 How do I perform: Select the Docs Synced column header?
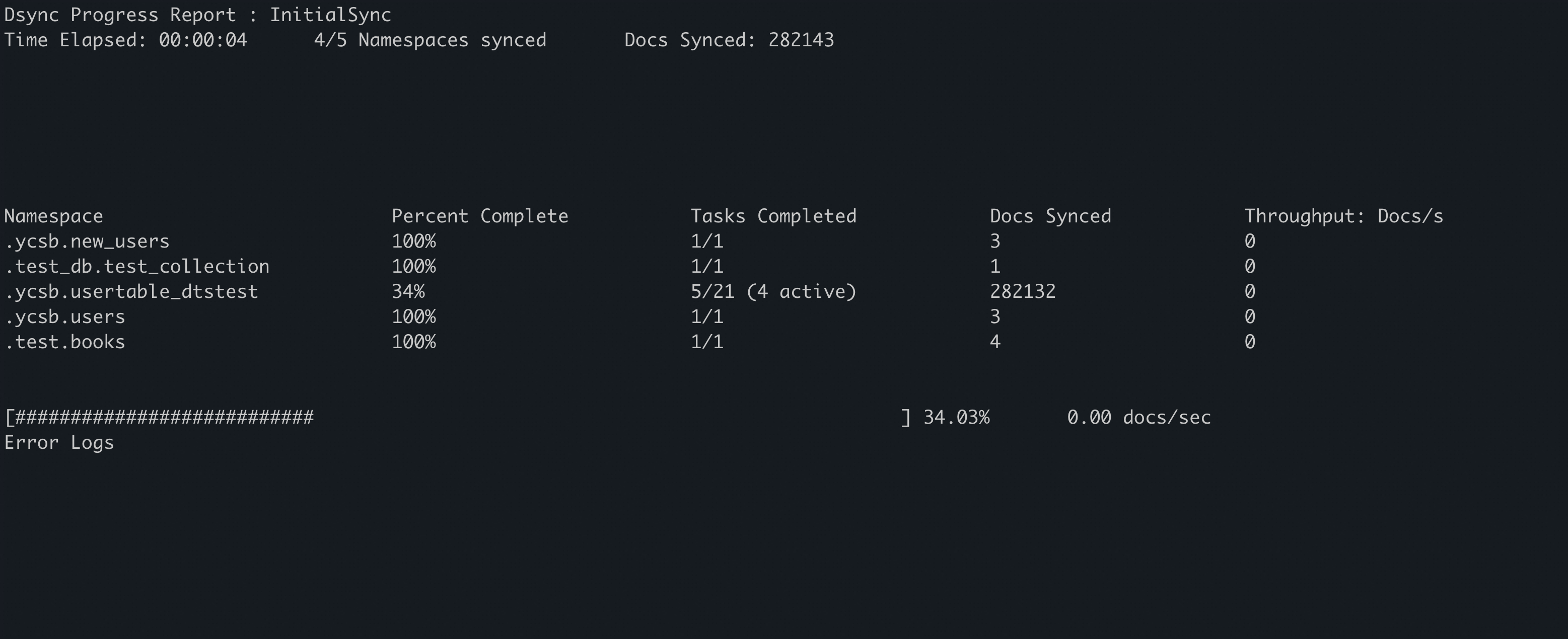point(1050,216)
